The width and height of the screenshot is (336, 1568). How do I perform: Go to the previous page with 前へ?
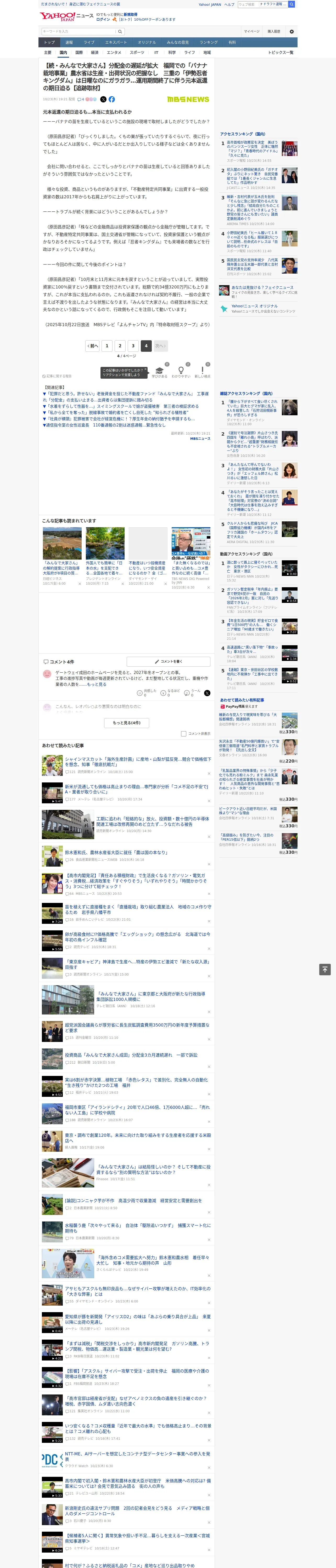(93, 346)
